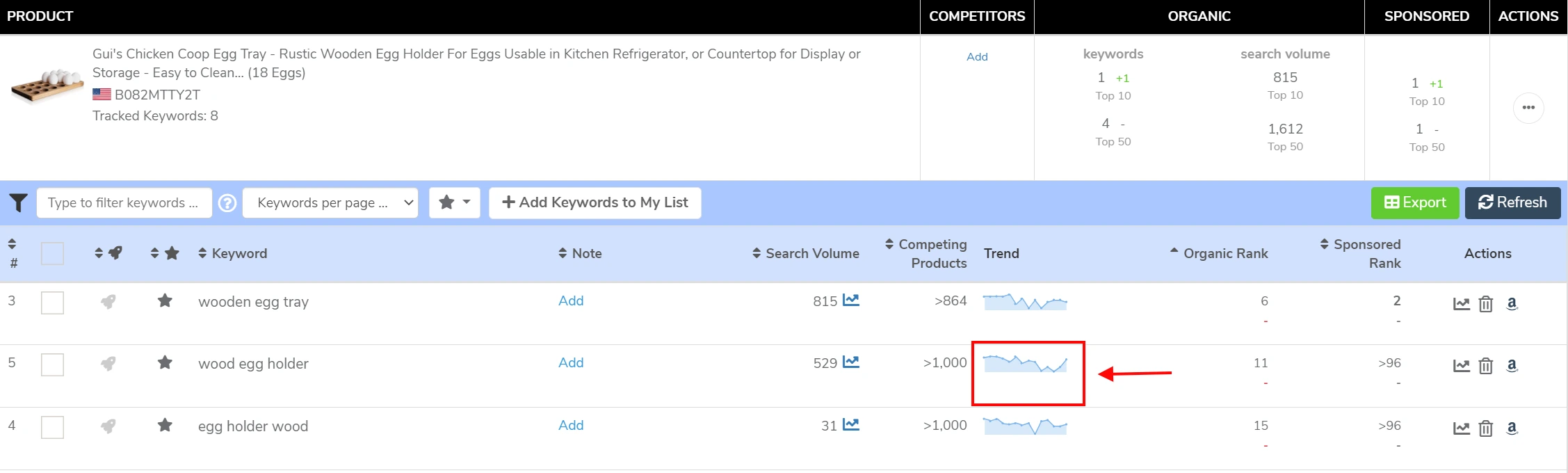The image size is (1568, 473).
Task: Open Amazon search for egg holder wood
Action: coord(1512,428)
